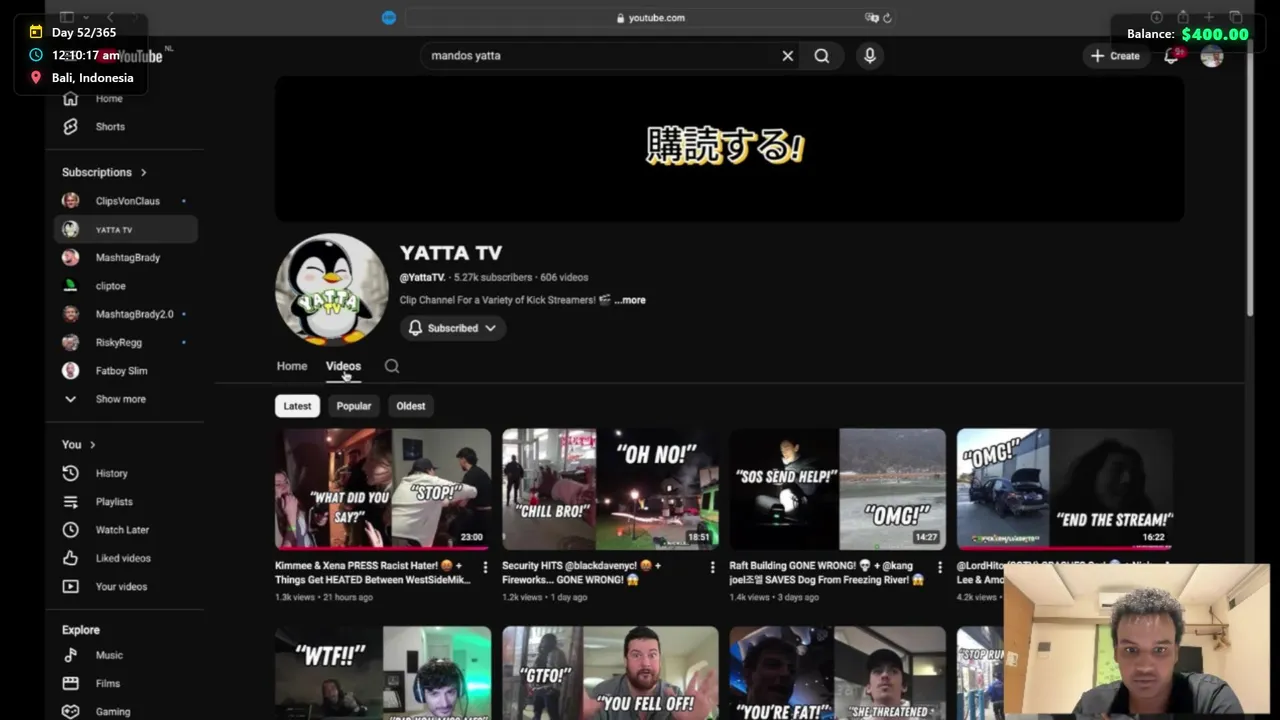Open the 'YOU FELL OFF!' video thumbnail
The width and height of the screenshot is (1280, 720).
pyautogui.click(x=610, y=673)
